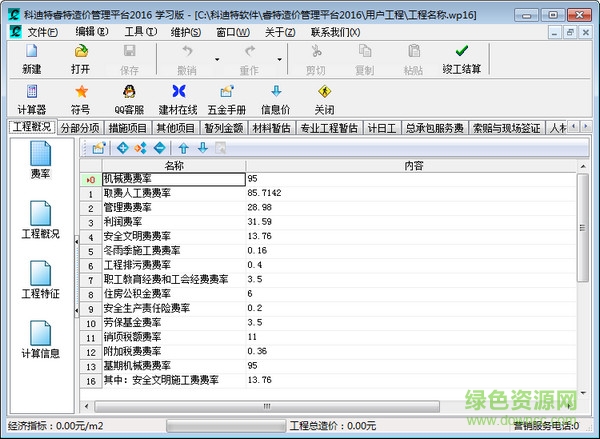Click the 新建 (New) toolbar icon
The image size is (600, 439).
(32, 51)
